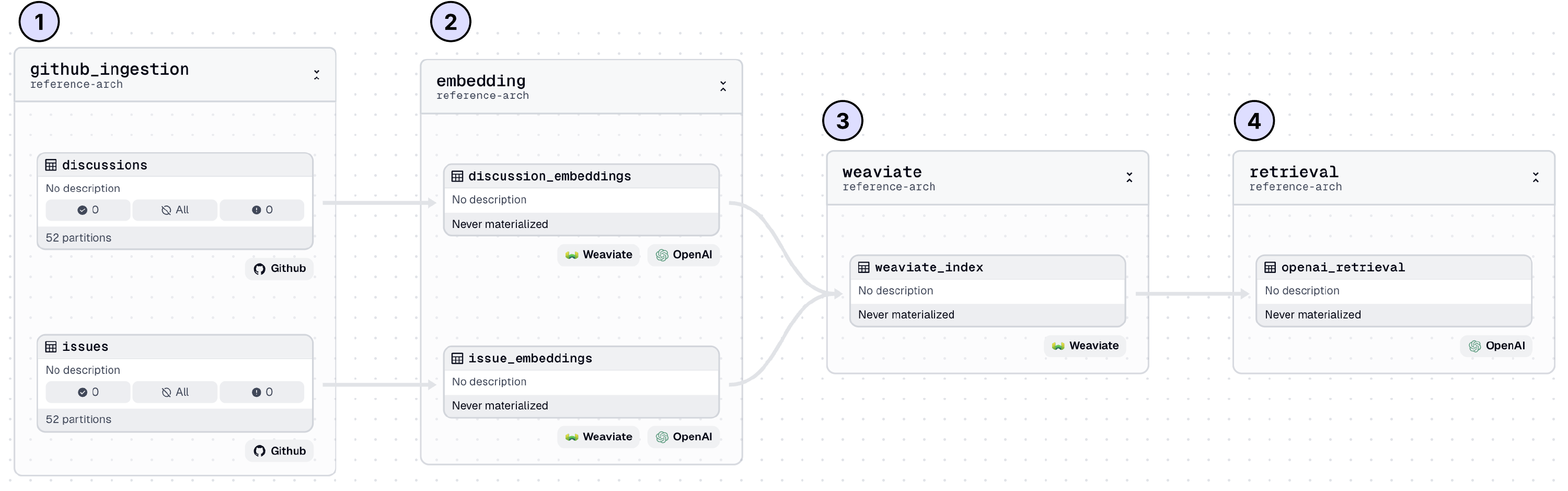The width and height of the screenshot is (1568, 491).
Task: Click the Weaviate tag under discussion_embeddings
Action: tap(598, 255)
